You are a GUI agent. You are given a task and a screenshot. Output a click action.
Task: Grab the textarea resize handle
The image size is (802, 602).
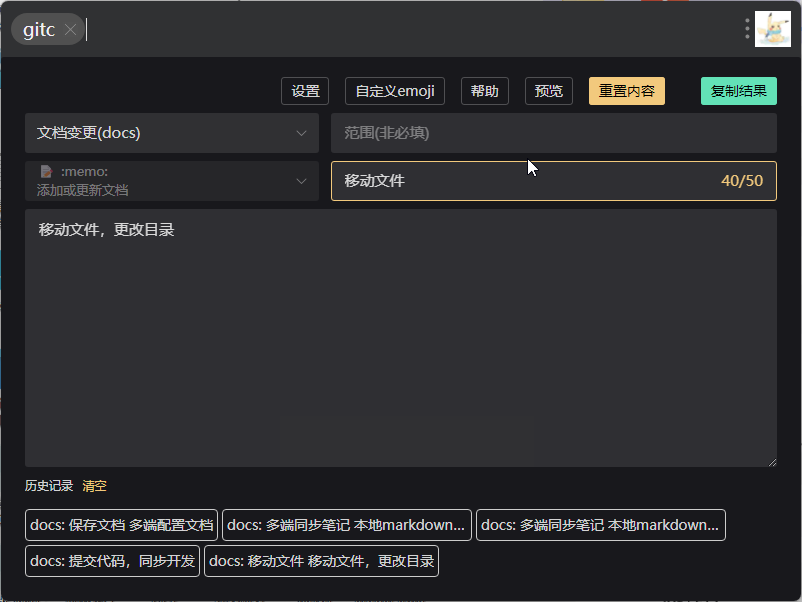(x=772, y=462)
